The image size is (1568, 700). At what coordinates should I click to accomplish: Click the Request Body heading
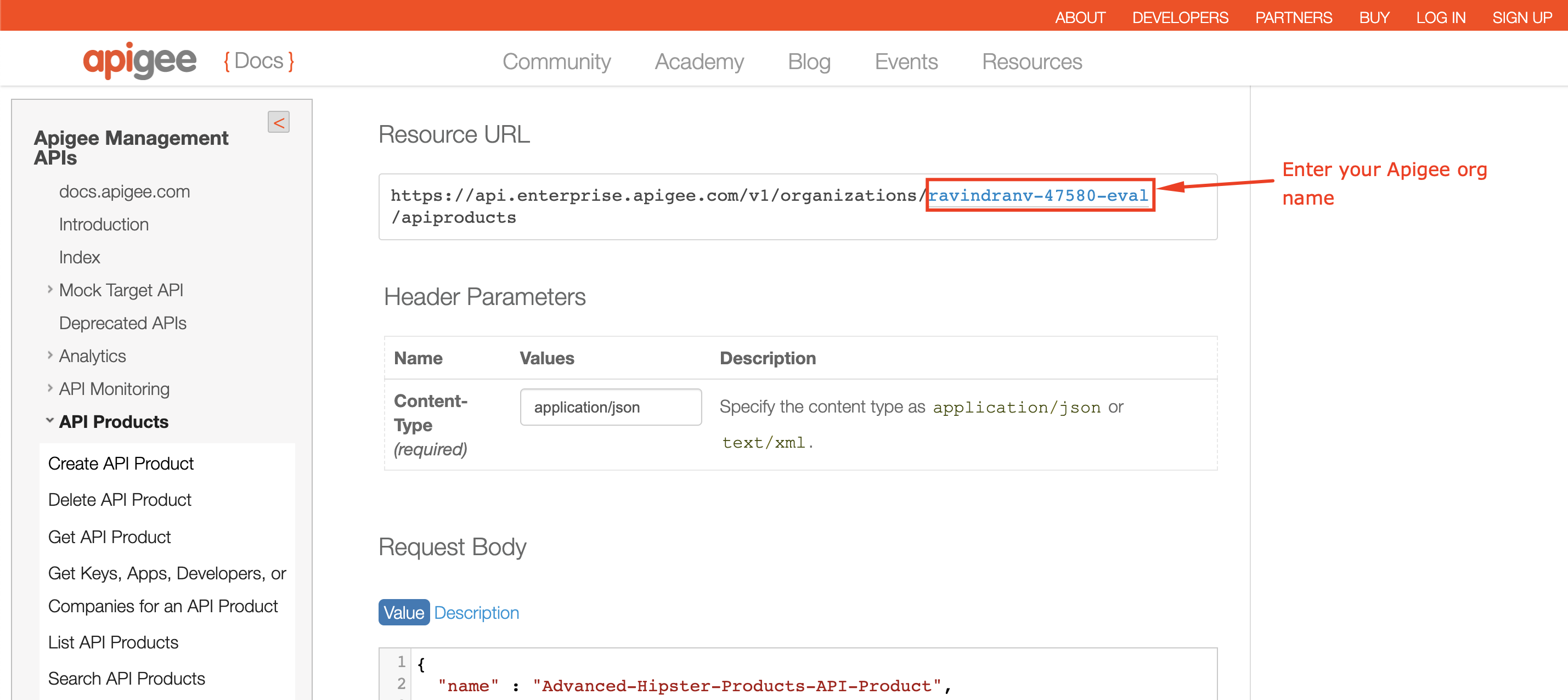[452, 546]
